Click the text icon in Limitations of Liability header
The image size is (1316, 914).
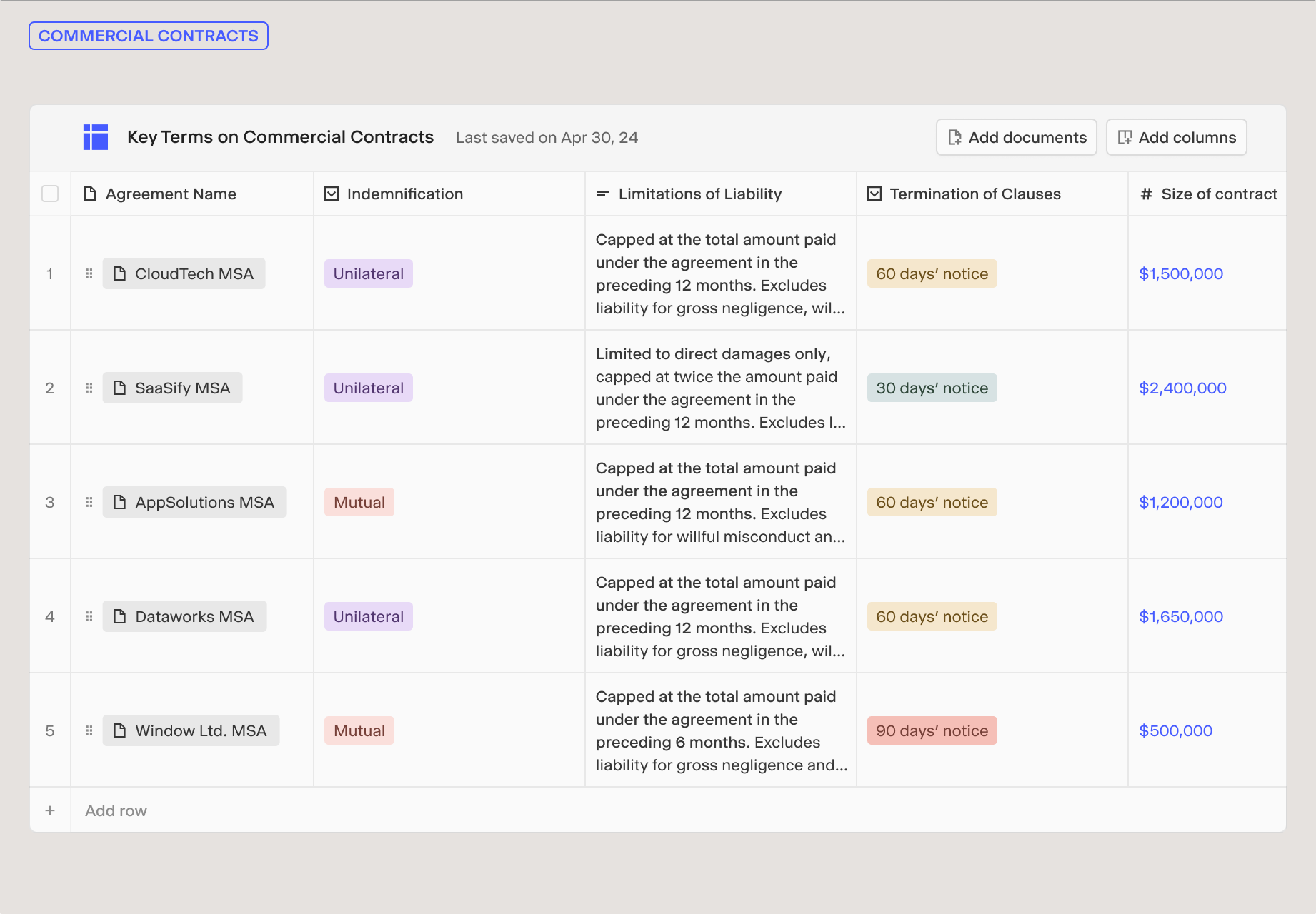[x=601, y=193]
